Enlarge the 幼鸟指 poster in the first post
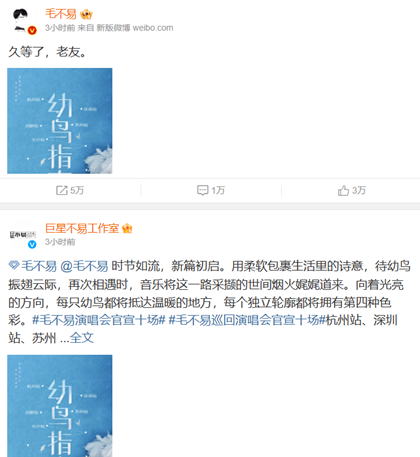The height and width of the screenshot is (457, 420). (x=60, y=121)
